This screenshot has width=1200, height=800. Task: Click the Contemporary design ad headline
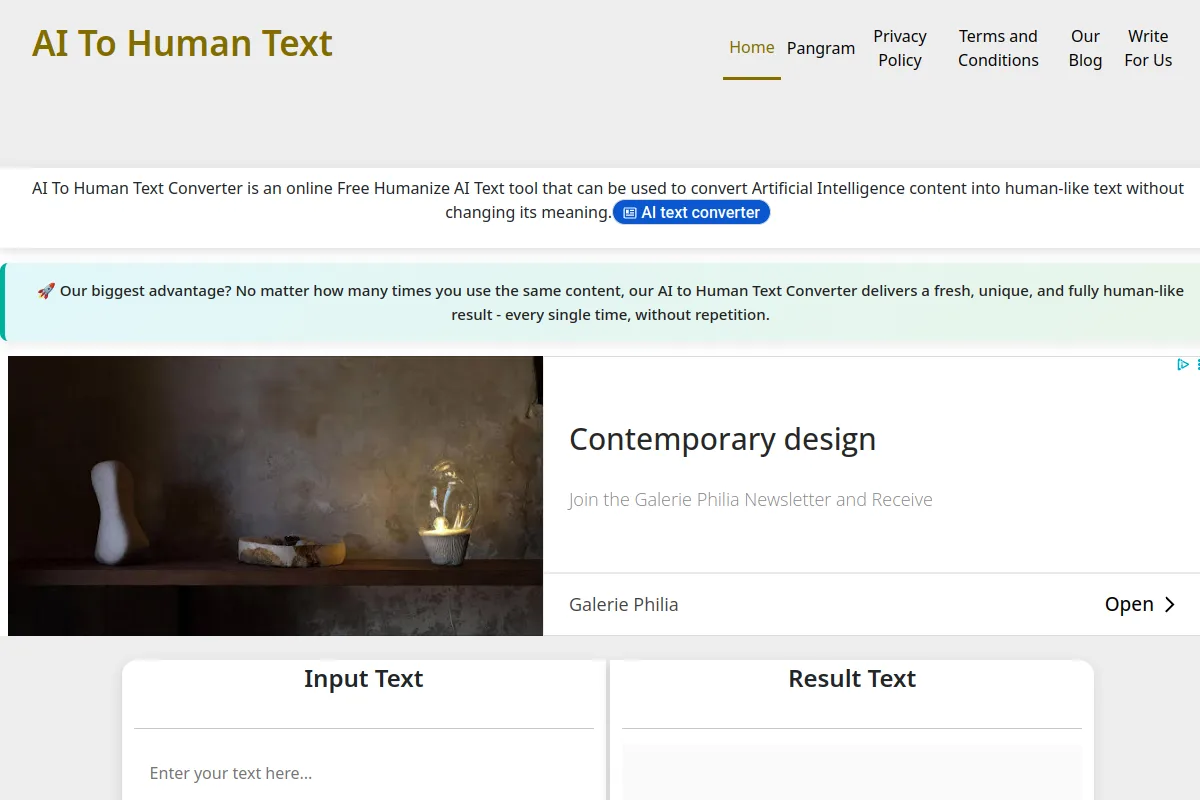(722, 439)
